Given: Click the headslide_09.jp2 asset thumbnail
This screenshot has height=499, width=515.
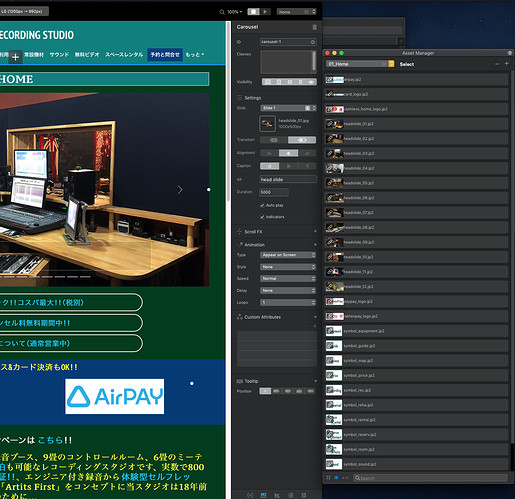Looking at the screenshot, I should pos(334,242).
